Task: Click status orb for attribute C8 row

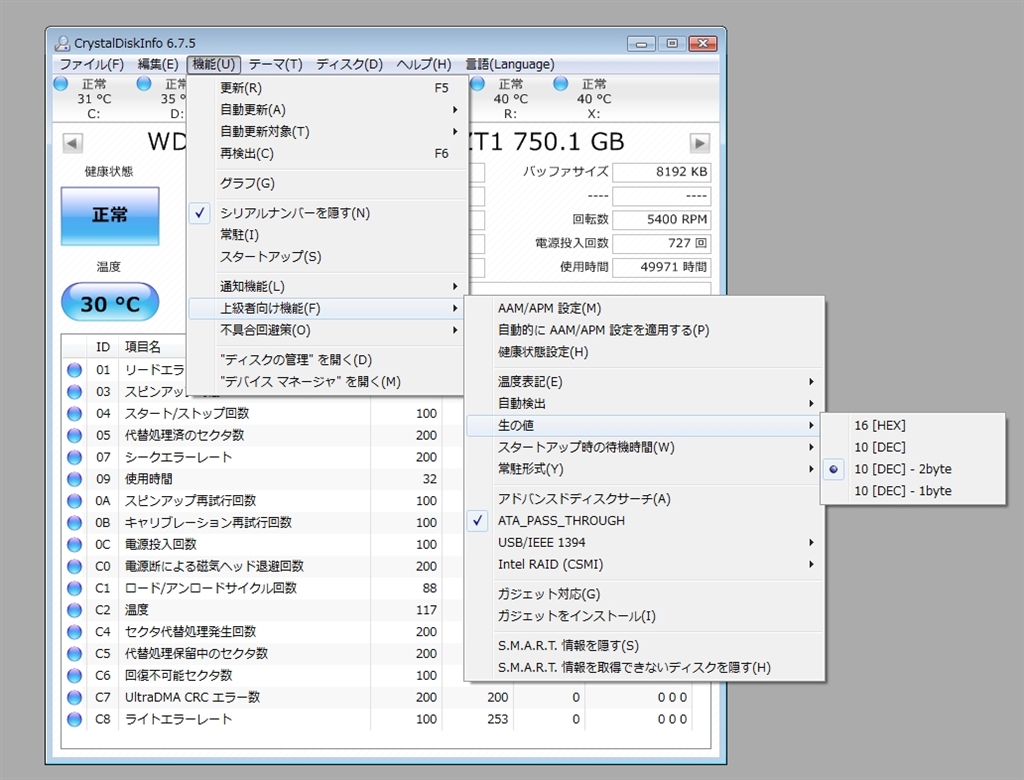Action: click(x=74, y=719)
